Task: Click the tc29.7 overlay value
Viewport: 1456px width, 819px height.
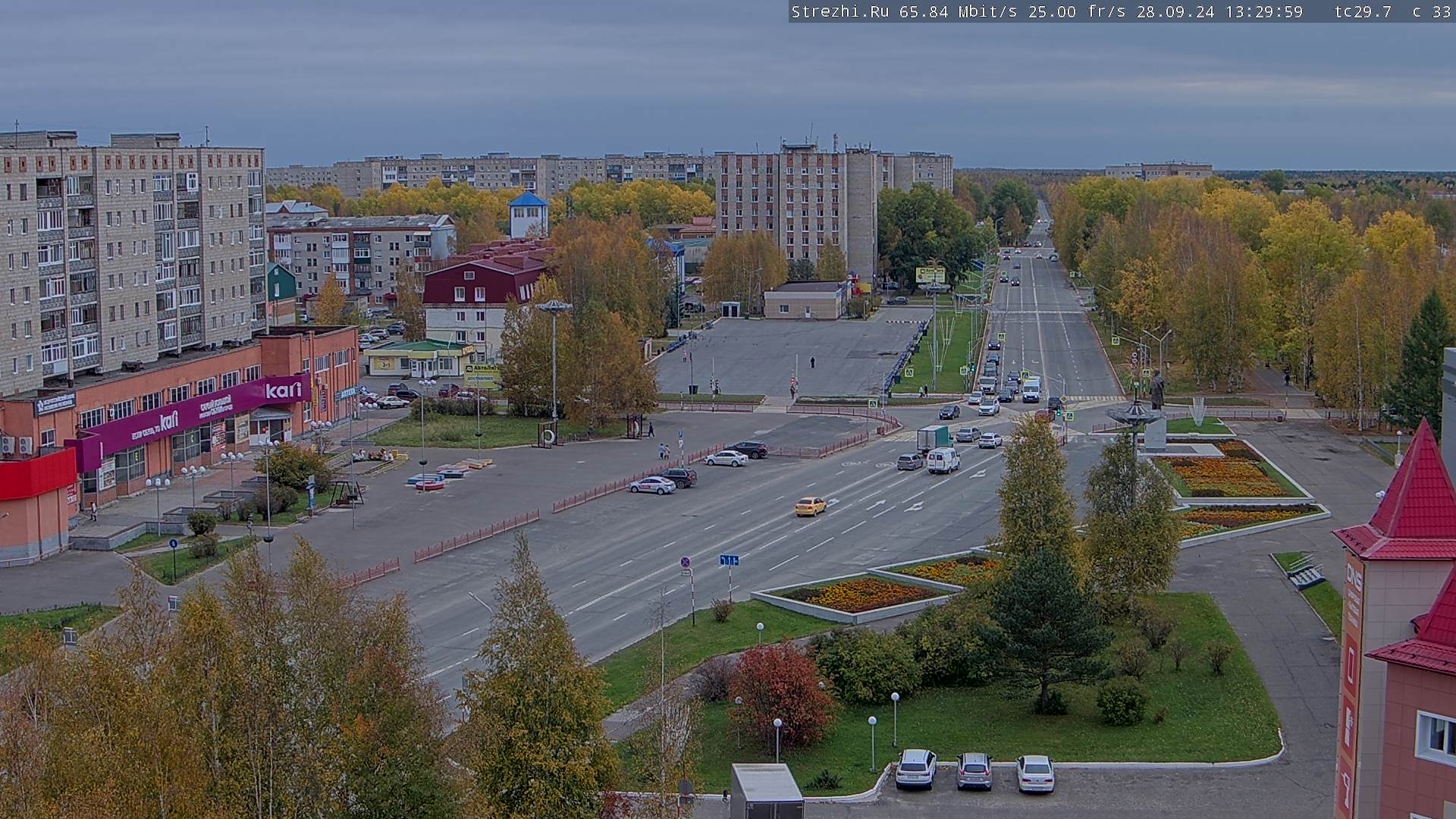Action: point(1363,11)
